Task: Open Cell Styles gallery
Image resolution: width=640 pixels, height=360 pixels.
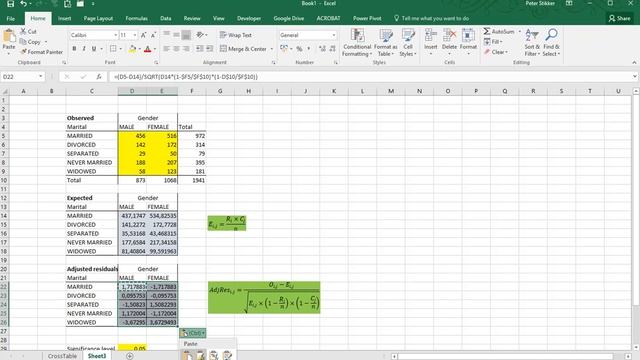Action: [408, 42]
